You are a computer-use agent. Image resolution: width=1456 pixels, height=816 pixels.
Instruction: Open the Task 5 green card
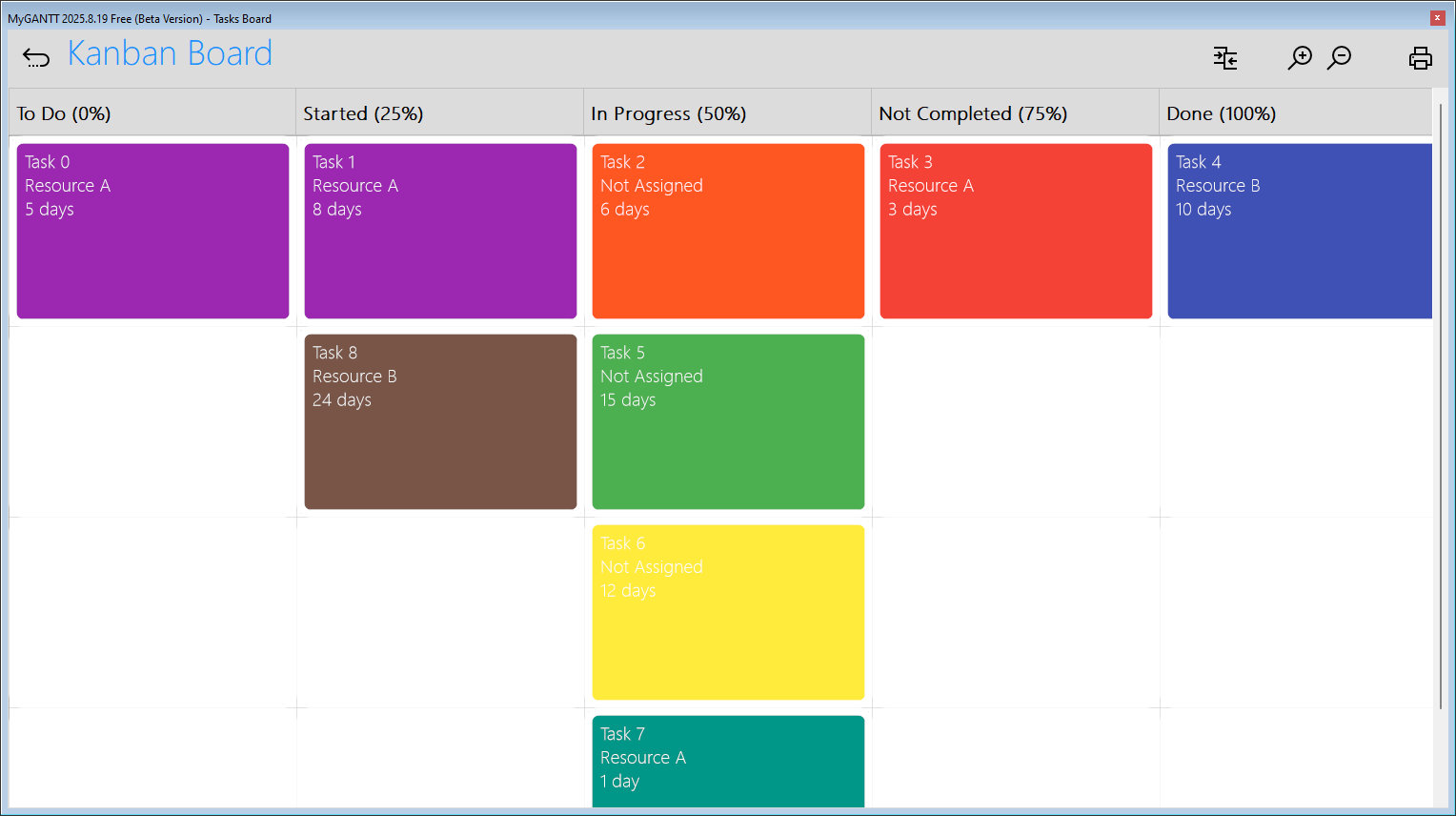tap(728, 421)
